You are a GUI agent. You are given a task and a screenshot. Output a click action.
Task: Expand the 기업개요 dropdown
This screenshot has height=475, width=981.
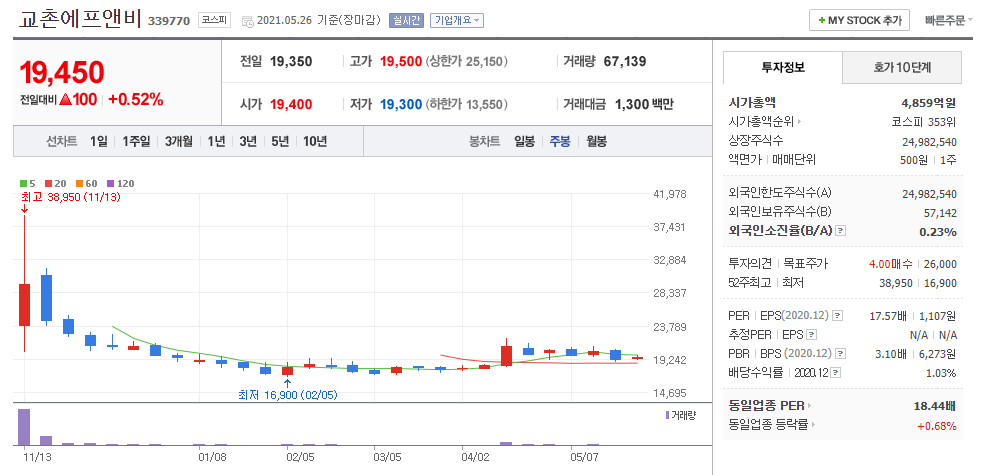(456, 20)
